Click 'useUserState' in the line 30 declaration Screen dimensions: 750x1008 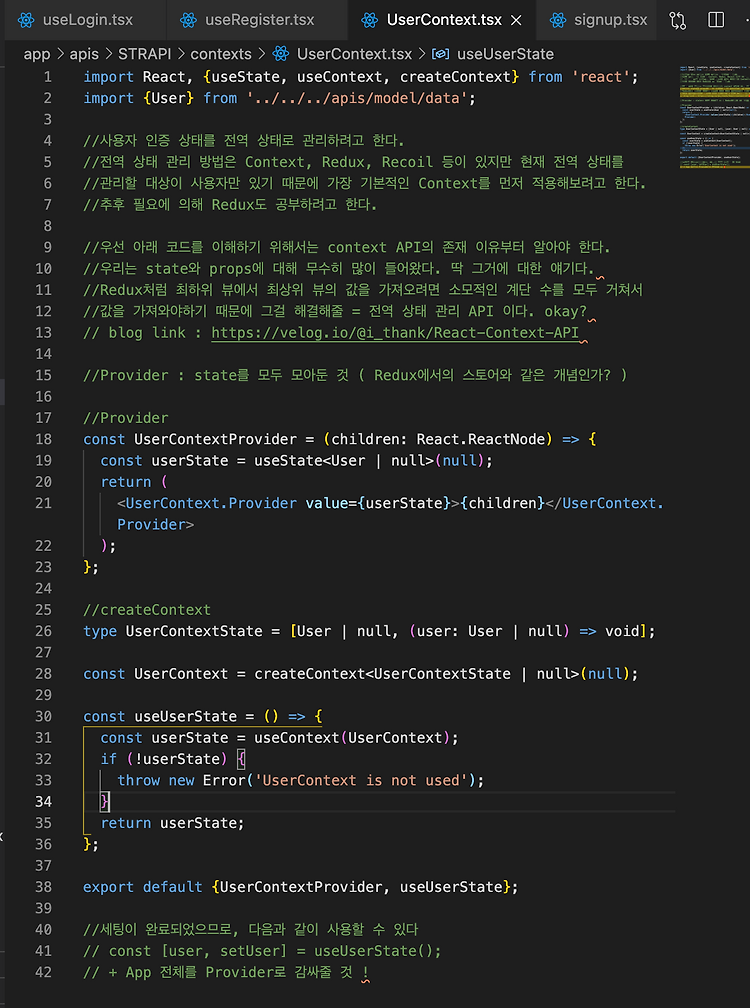185,716
